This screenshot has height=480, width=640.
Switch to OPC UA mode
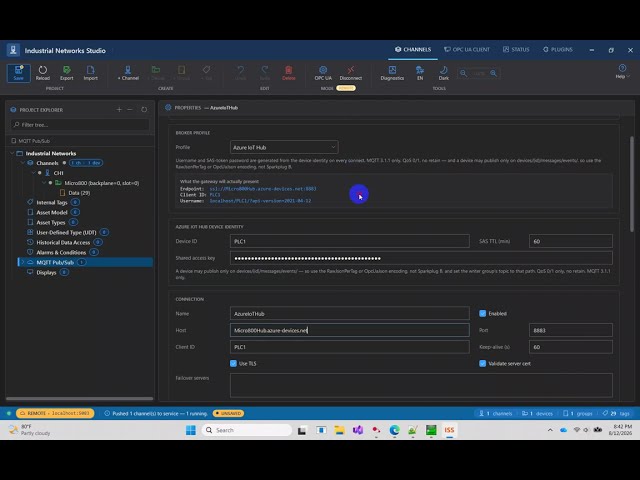tap(323, 73)
